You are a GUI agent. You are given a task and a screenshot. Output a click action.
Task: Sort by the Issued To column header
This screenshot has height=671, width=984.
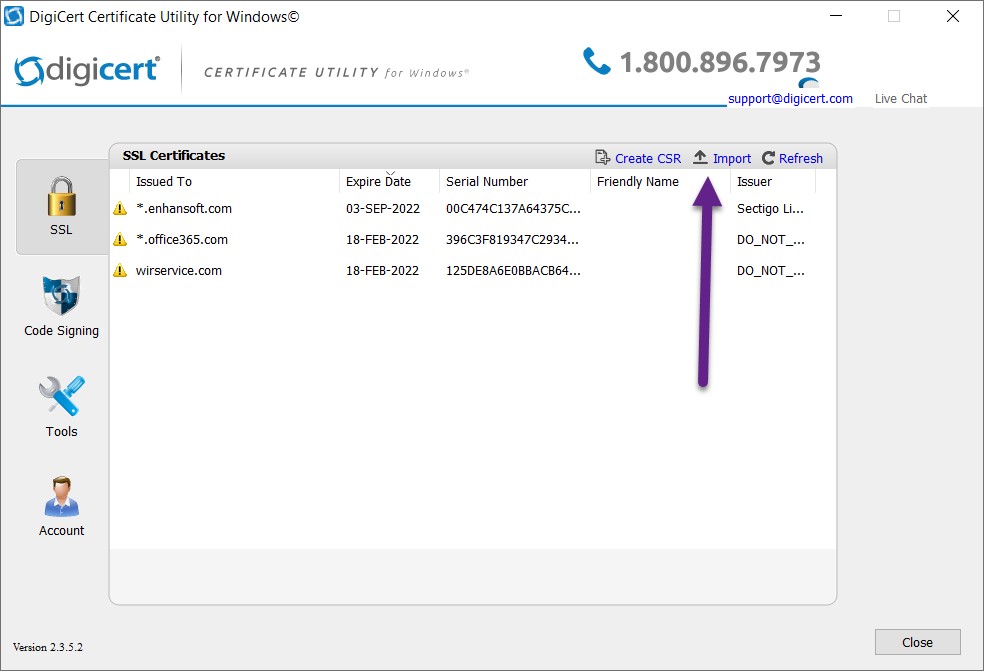pyautogui.click(x=163, y=181)
